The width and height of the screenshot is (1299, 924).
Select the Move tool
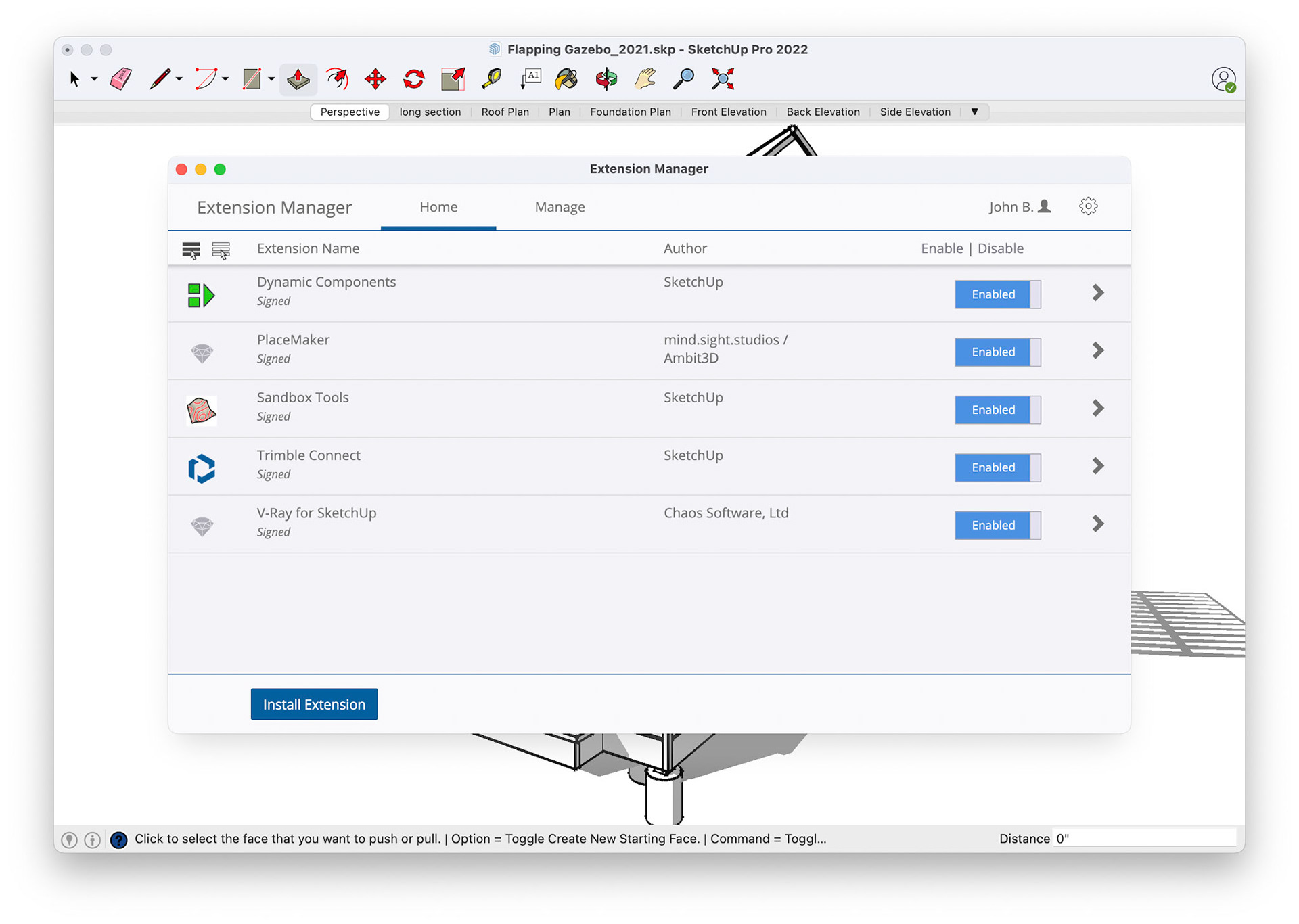pos(375,79)
